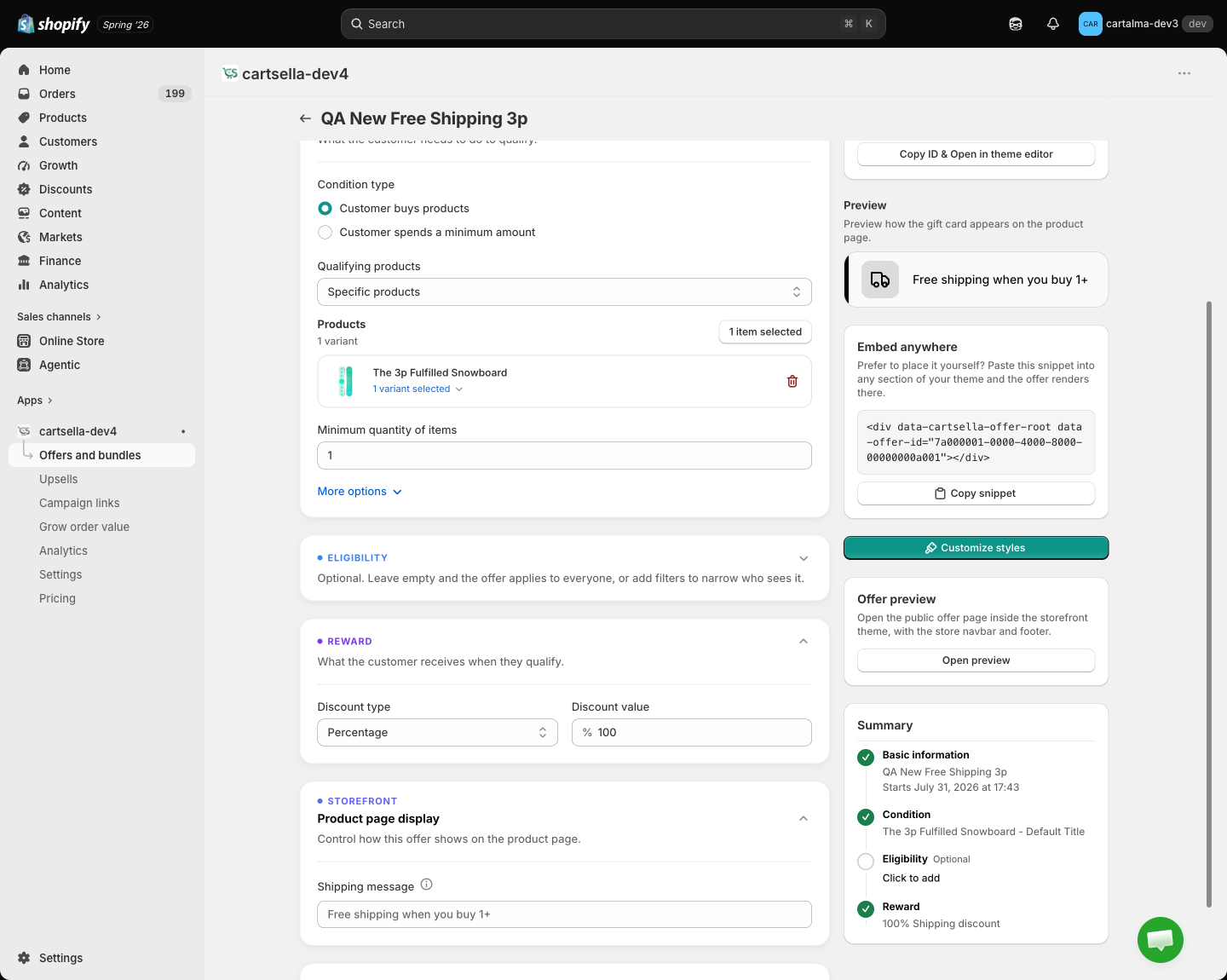The height and width of the screenshot is (980, 1227).
Task: Open Campaign links in sidebar
Action: click(79, 503)
